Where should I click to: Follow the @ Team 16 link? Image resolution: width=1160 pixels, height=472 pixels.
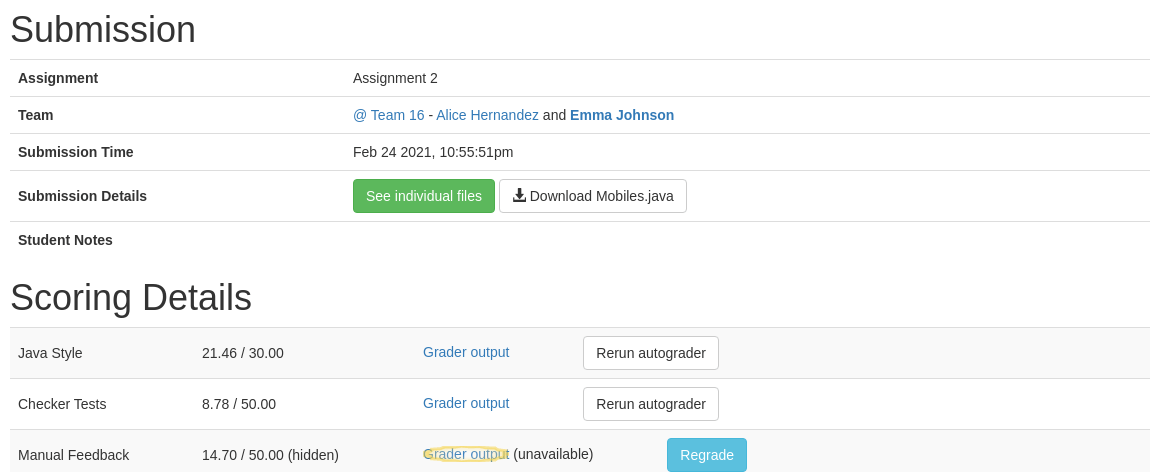tap(389, 115)
